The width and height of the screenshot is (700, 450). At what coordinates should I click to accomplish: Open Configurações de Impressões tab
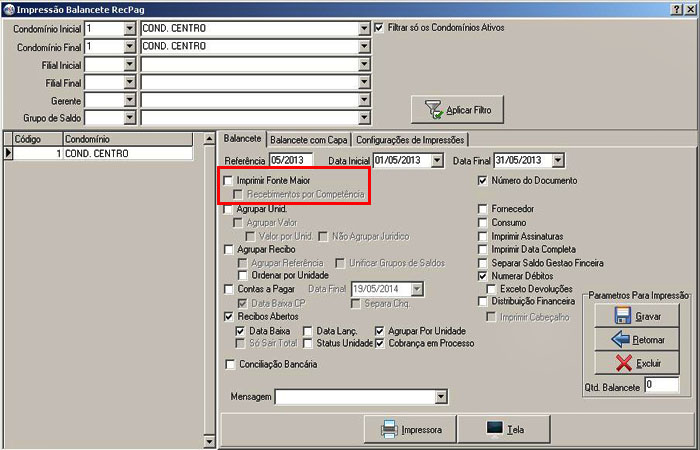click(411, 140)
